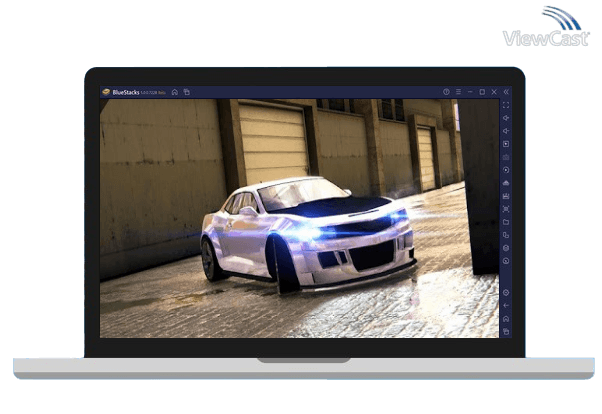Screen dimensions: 602x414
Task: Click the circular icon below the hexagon icon
Action: pyautogui.click(x=506, y=261)
